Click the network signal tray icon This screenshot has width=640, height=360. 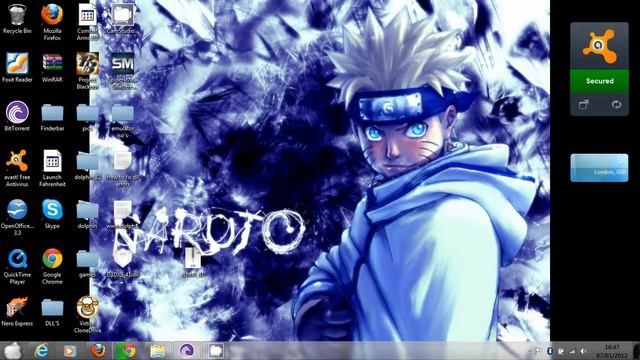tap(572, 351)
